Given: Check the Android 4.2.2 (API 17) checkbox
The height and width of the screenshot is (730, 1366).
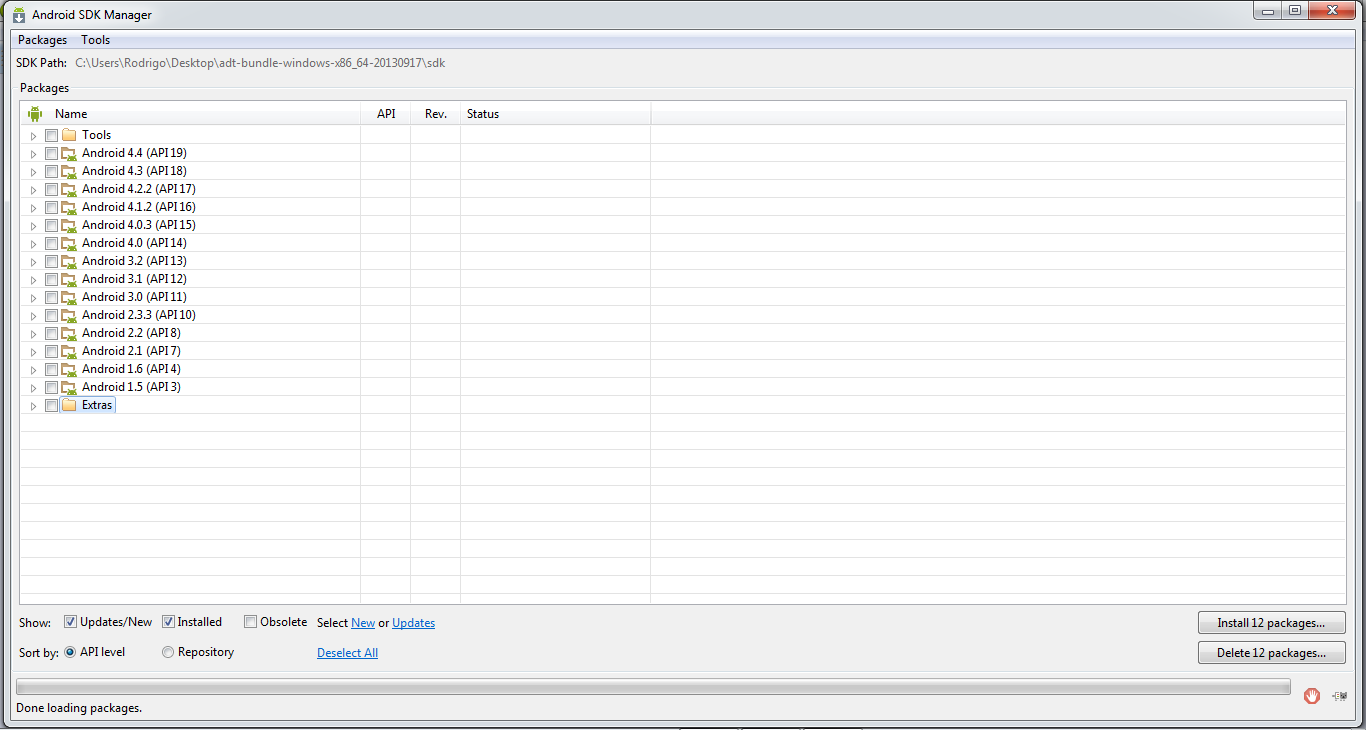Looking at the screenshot, I should click(51, 189).
